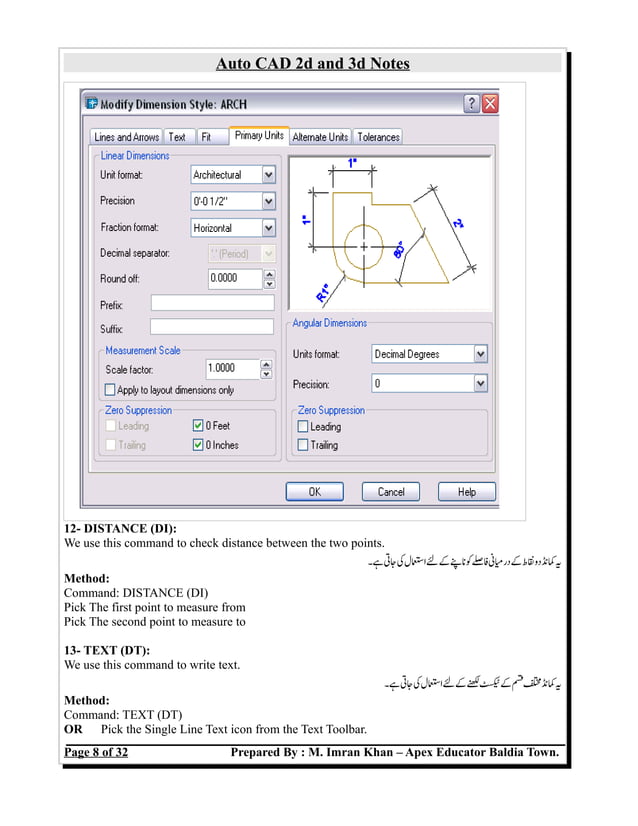This screenshot has width=638, height=826.
Task: Switch to Lines and Arrows tab
Action: 126,137
